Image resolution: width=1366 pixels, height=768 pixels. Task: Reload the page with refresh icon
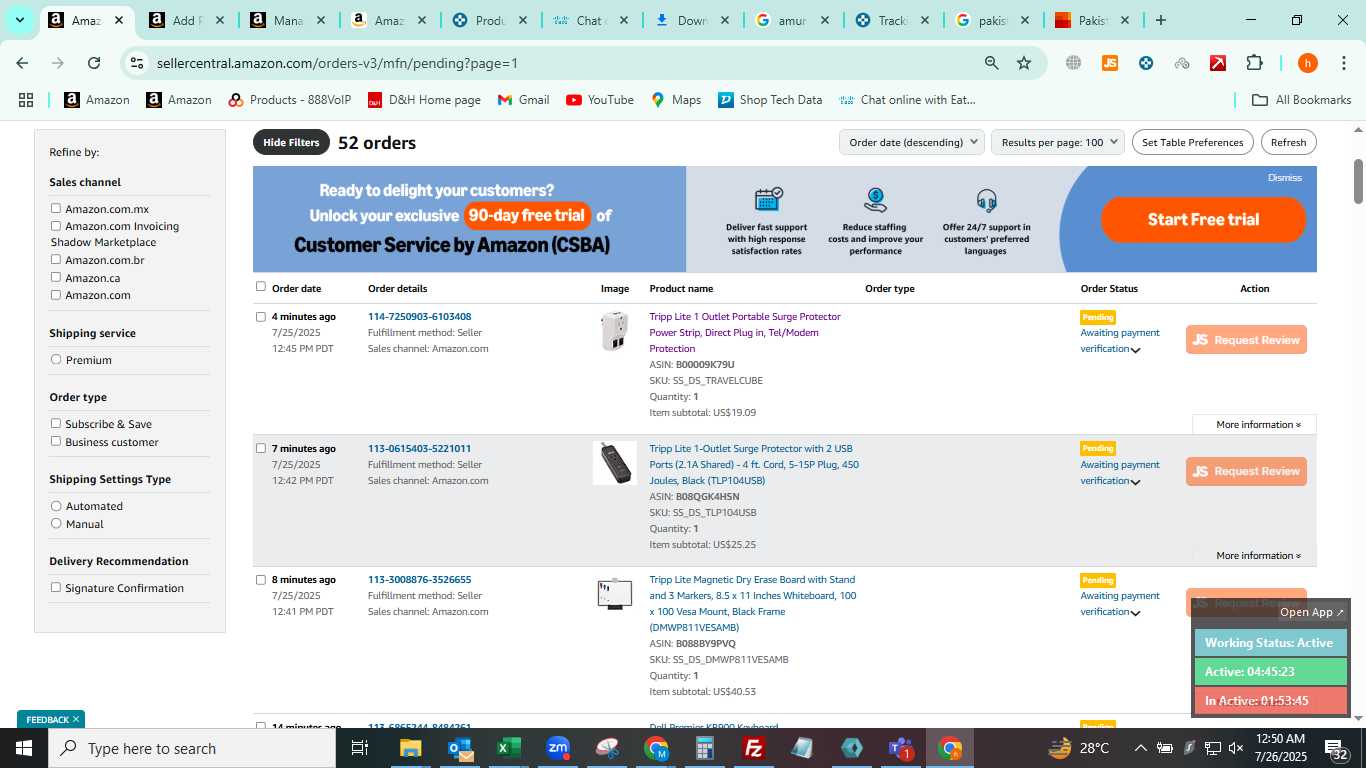click(x=94, y=63)
